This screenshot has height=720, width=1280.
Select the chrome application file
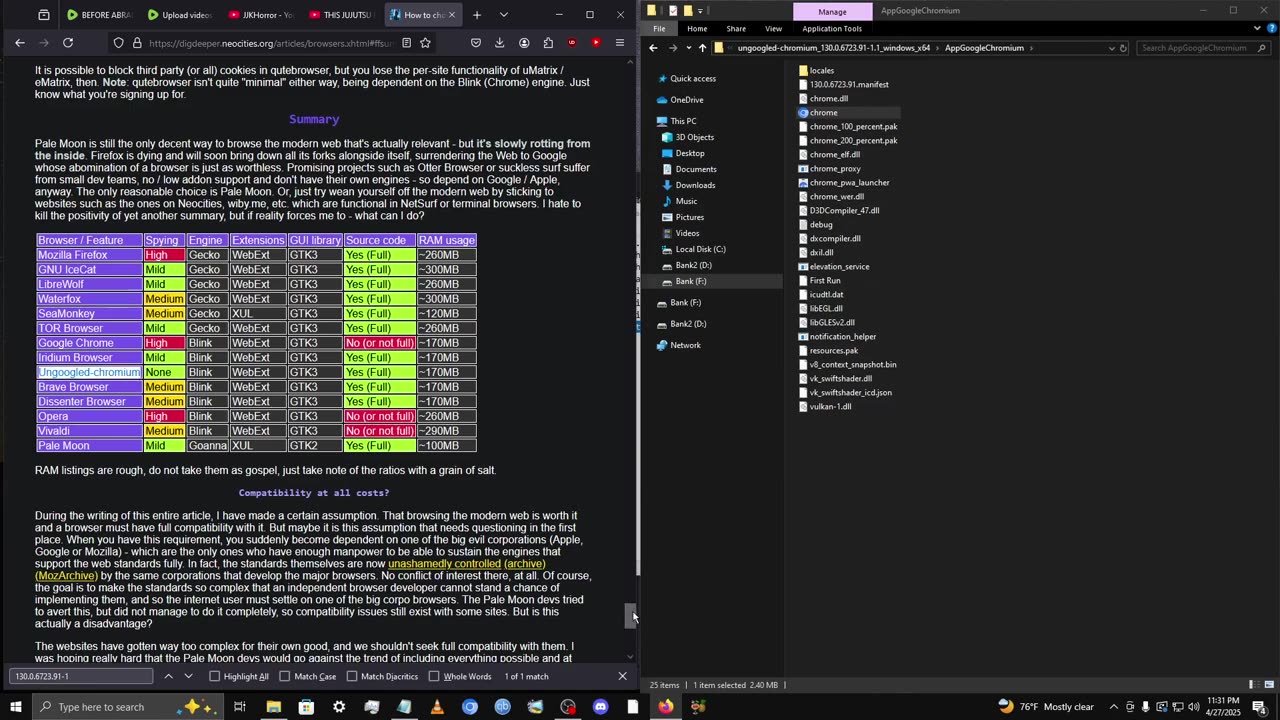(823, 113)
